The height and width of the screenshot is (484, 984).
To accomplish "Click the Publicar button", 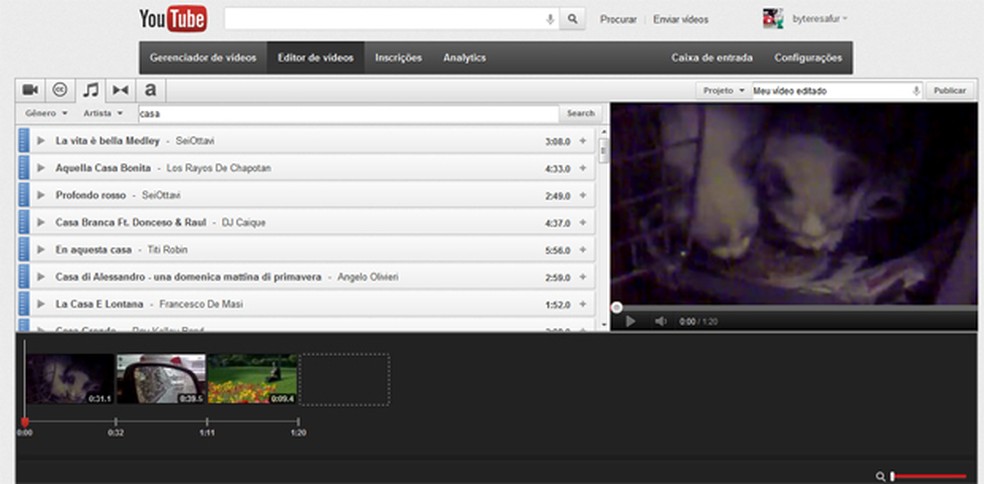I will [x=949, y=91].
